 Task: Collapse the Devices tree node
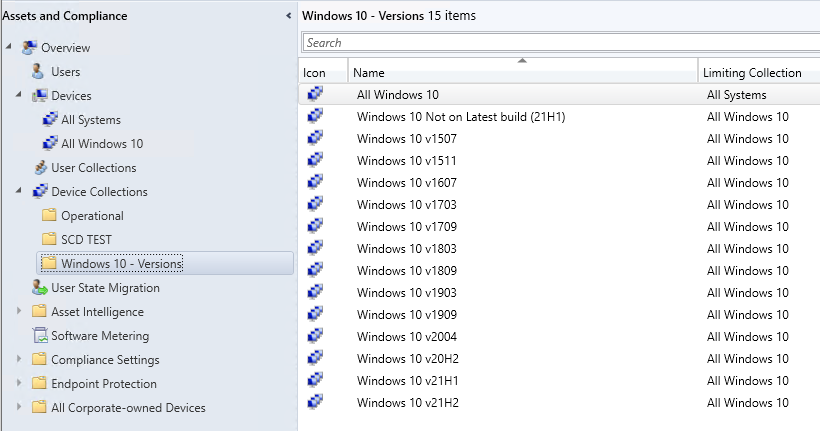[x=19, y=95]
